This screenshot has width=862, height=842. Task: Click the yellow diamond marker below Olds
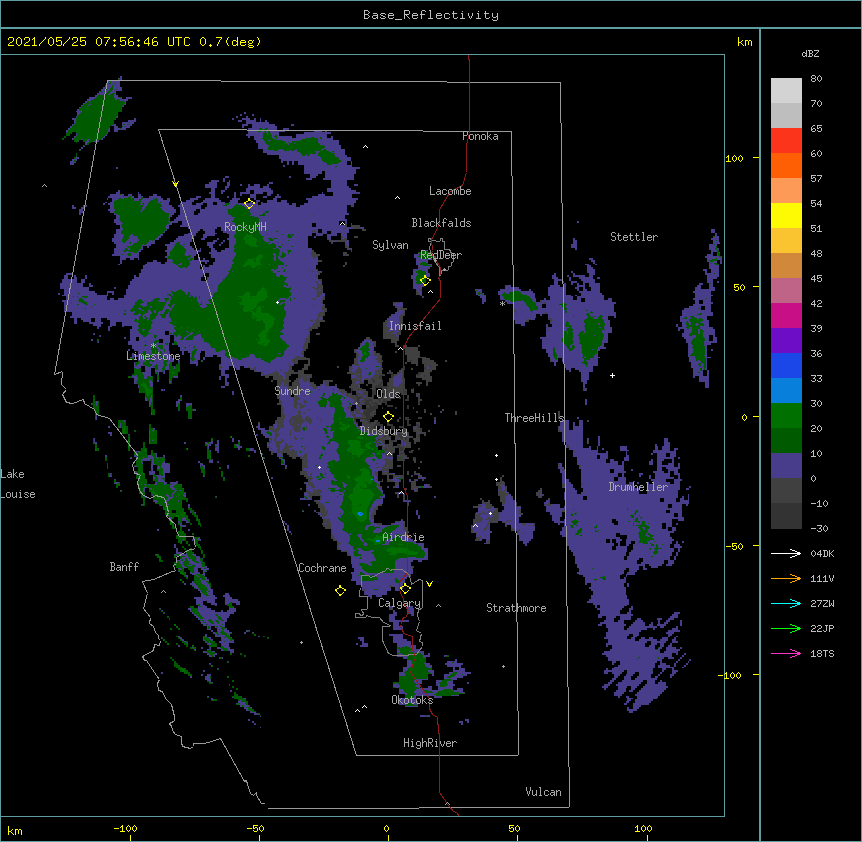tap(388, 416)
